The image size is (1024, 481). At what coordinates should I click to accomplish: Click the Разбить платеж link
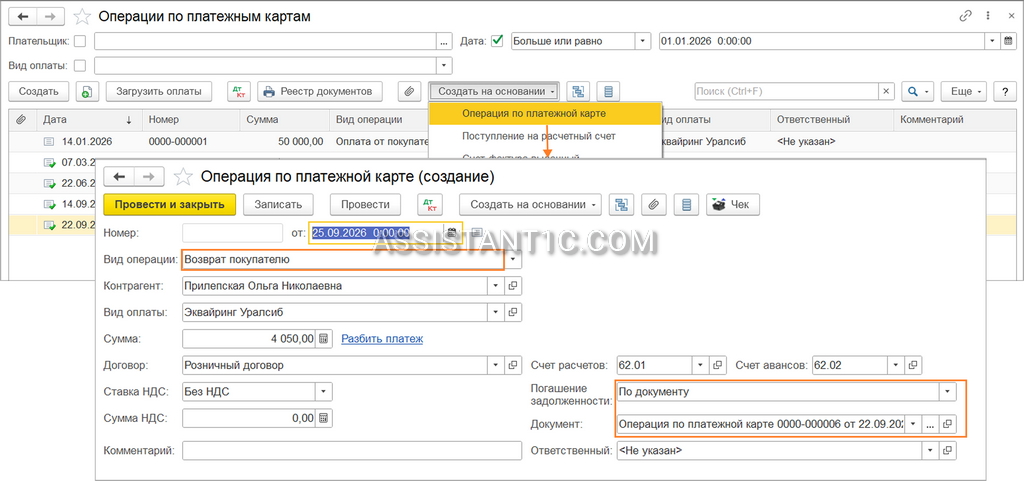[x=382, y=339]
